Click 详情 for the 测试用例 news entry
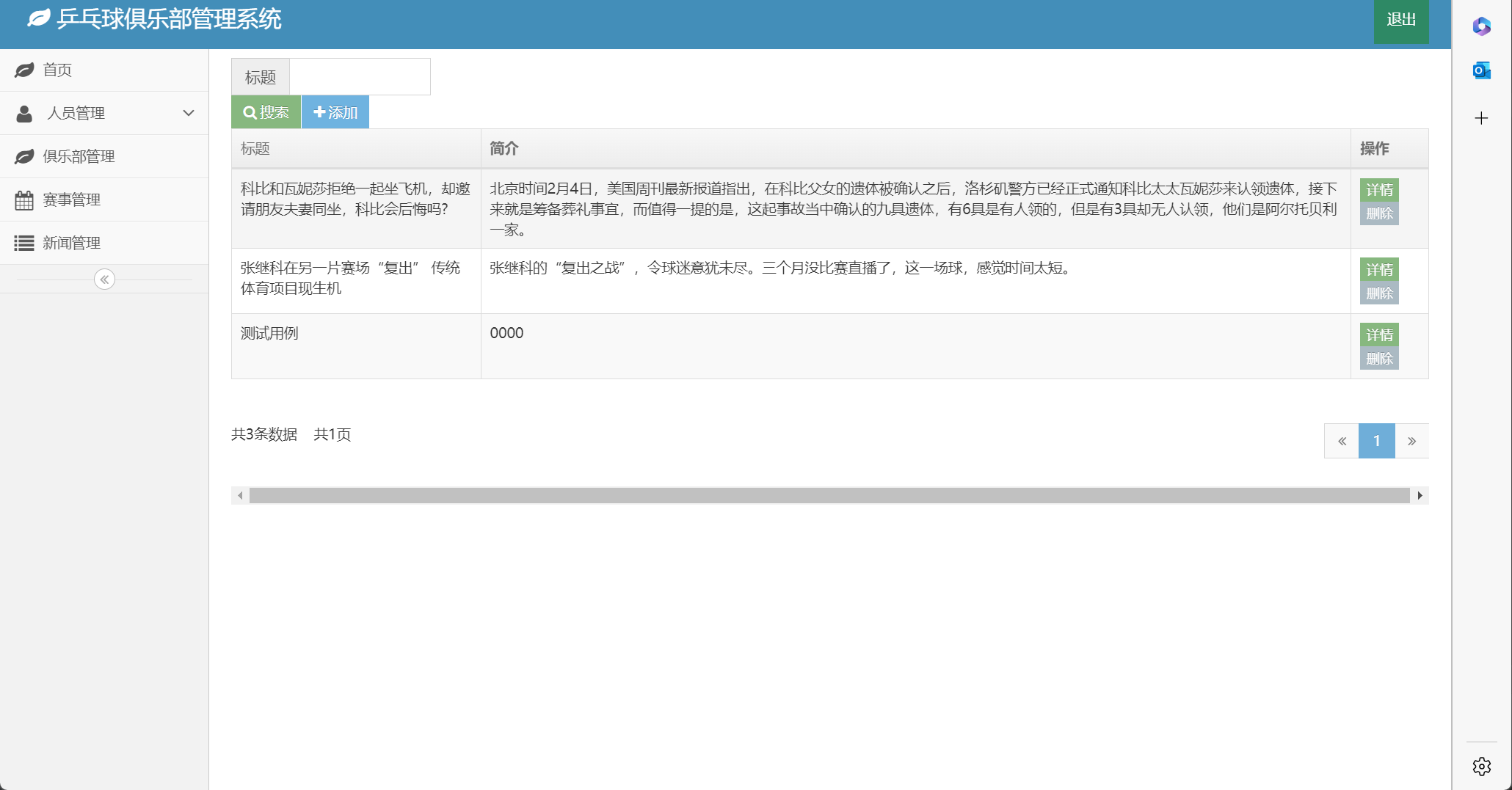Screen dimensions: 1512x790 click(x=1379, y=334)
